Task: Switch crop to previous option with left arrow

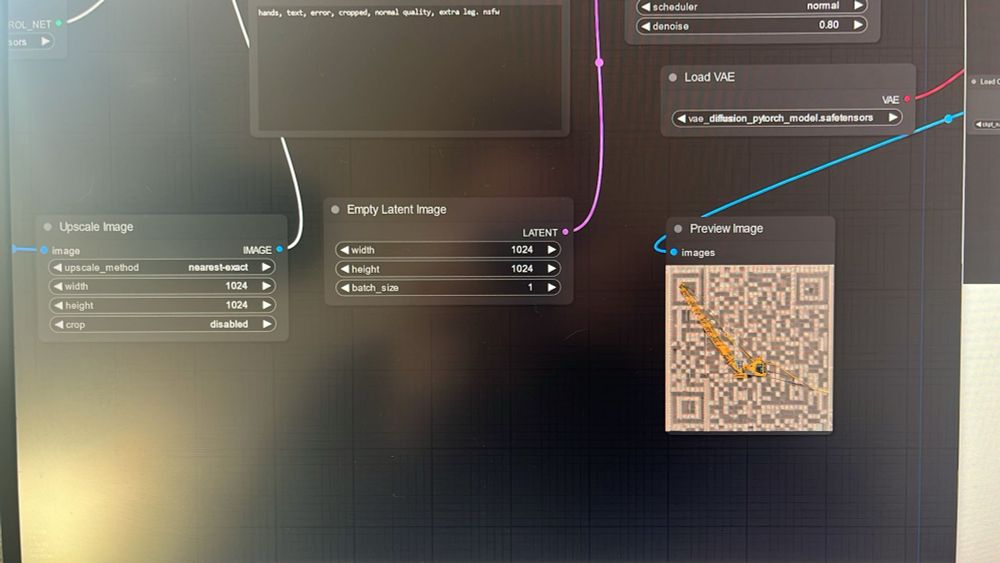Action: 59,325
